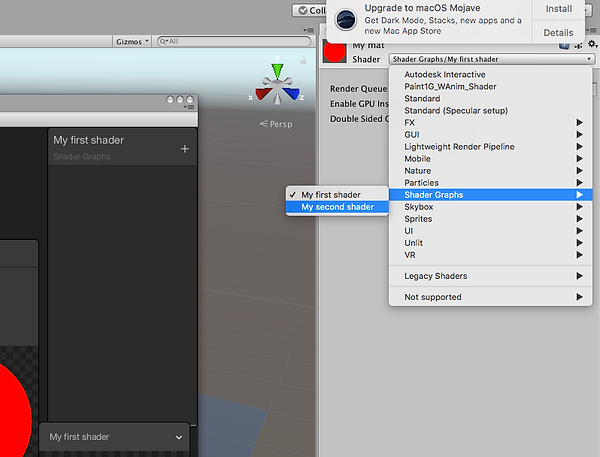Click the blue Z axis cone of the gizmo
This screenshot has height=457, width=600.
tap(292, 94)
